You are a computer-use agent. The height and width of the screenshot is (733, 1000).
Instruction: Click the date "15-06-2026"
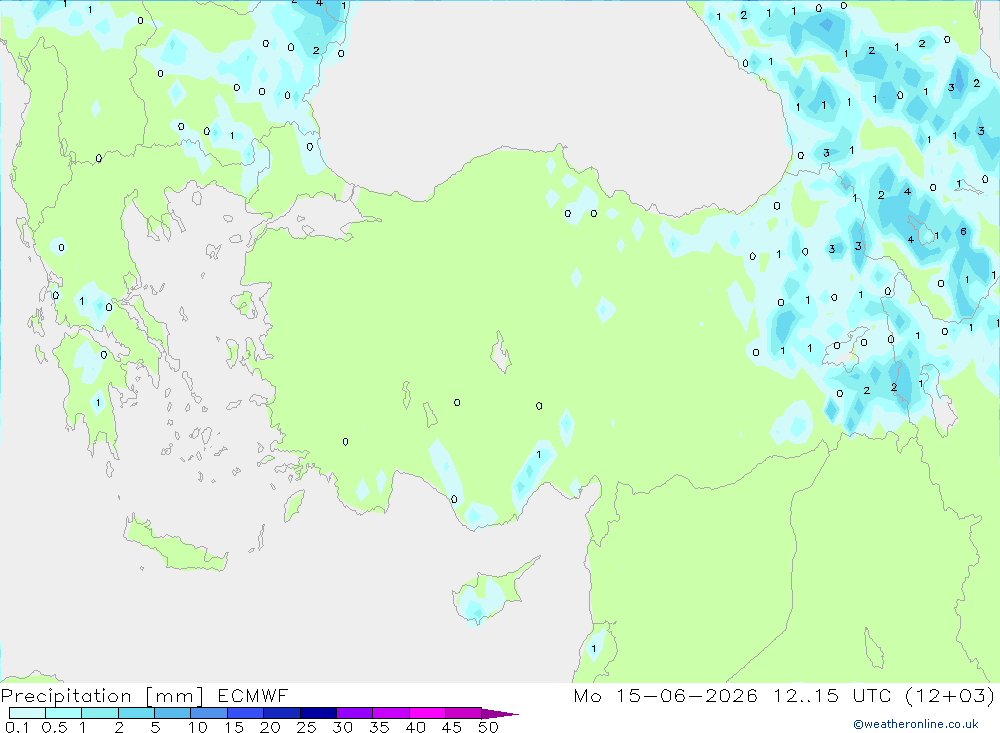point(687,695)
